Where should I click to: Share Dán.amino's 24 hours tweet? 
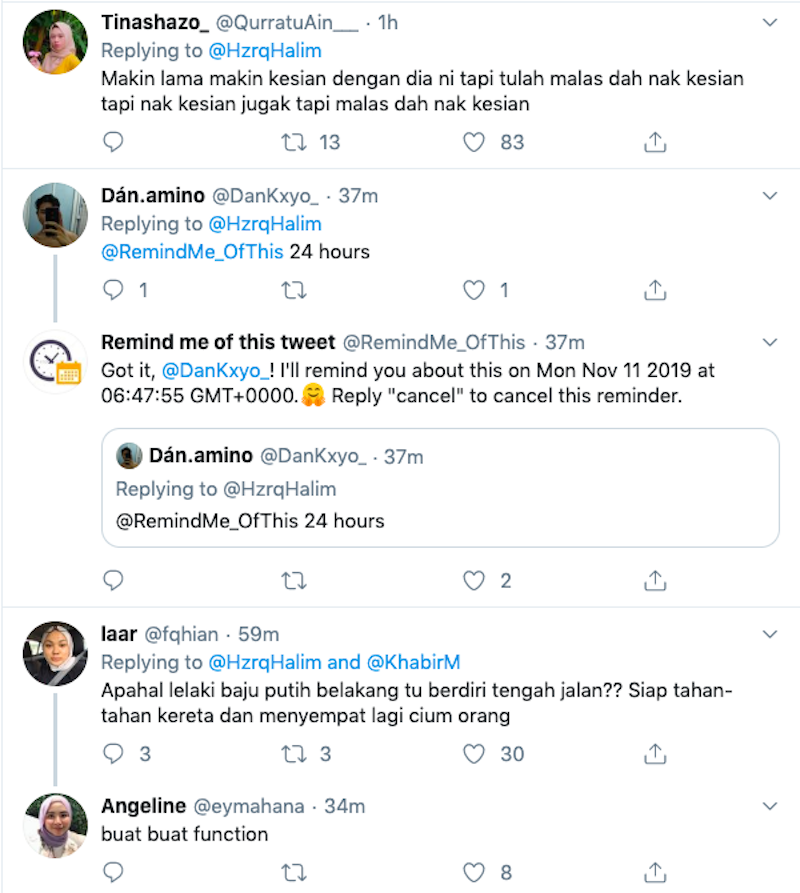click(x=655, y=291)
